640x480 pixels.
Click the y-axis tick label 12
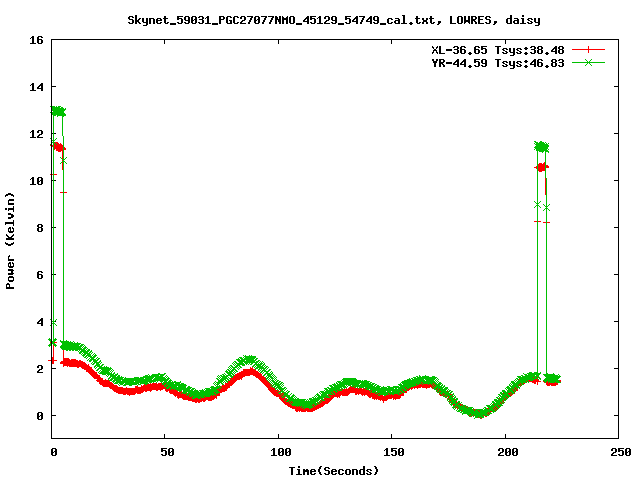[36, 134]
